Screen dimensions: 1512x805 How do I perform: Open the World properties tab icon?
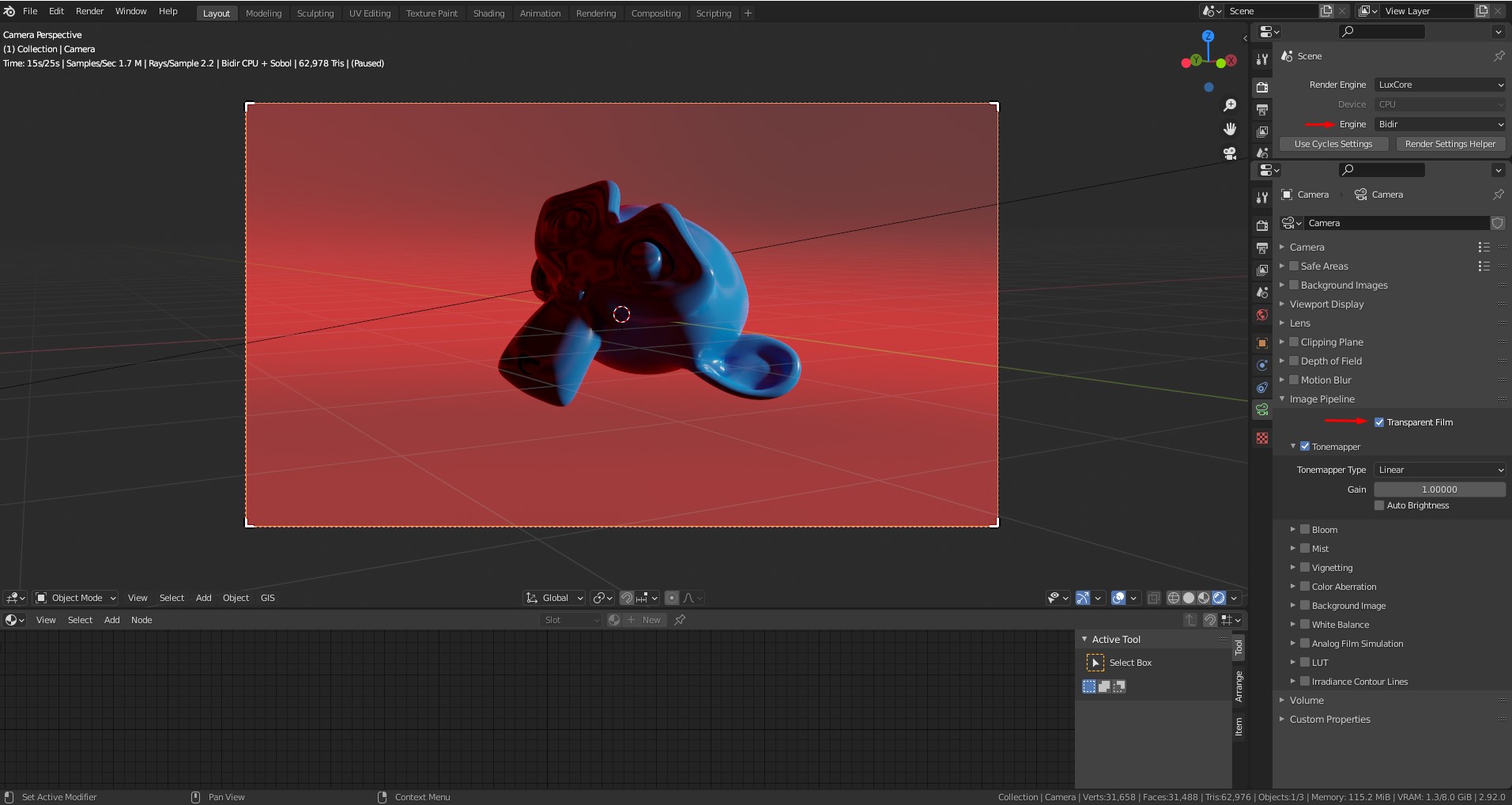point(1262,315)
